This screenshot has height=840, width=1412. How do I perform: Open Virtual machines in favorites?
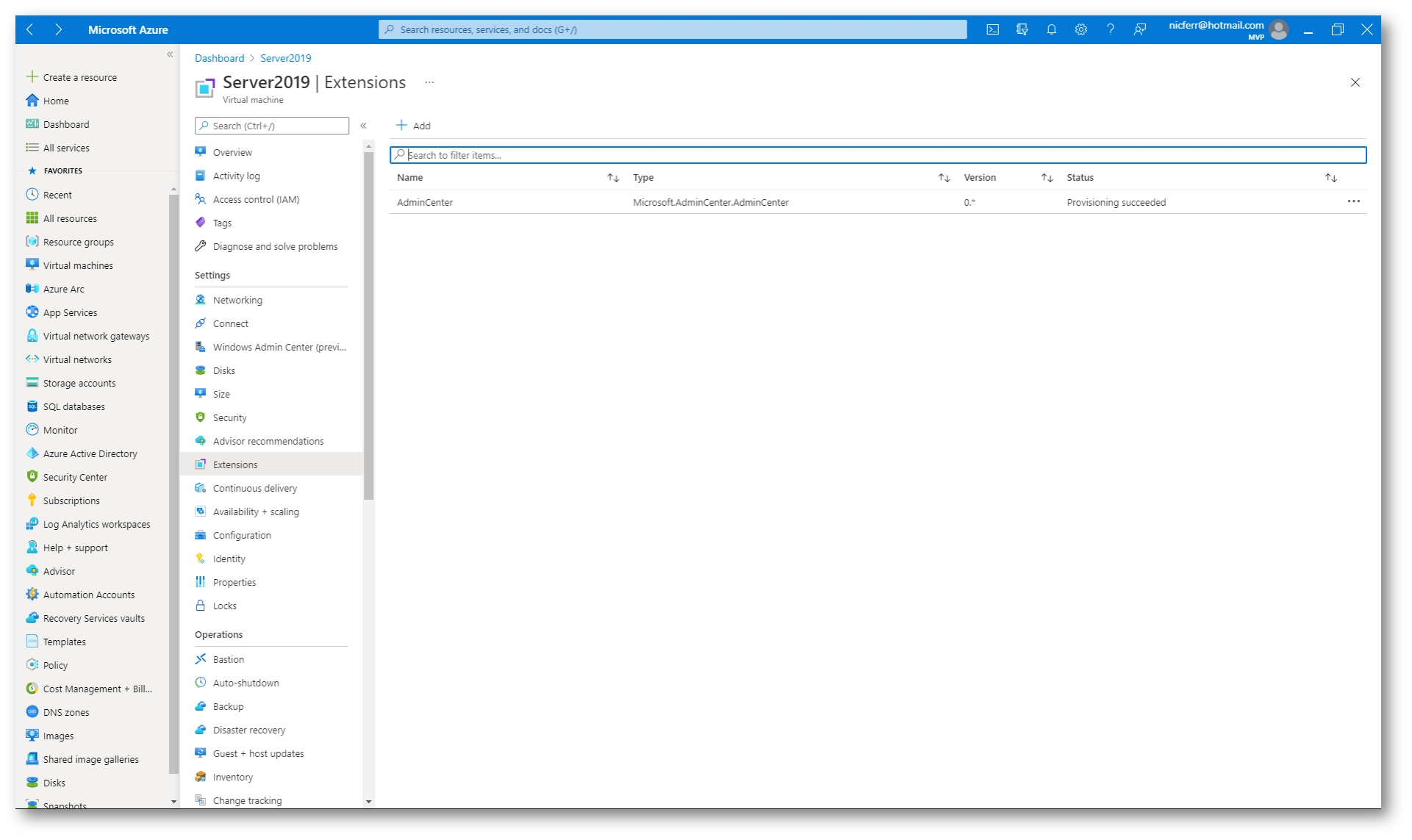pos(78,265)
